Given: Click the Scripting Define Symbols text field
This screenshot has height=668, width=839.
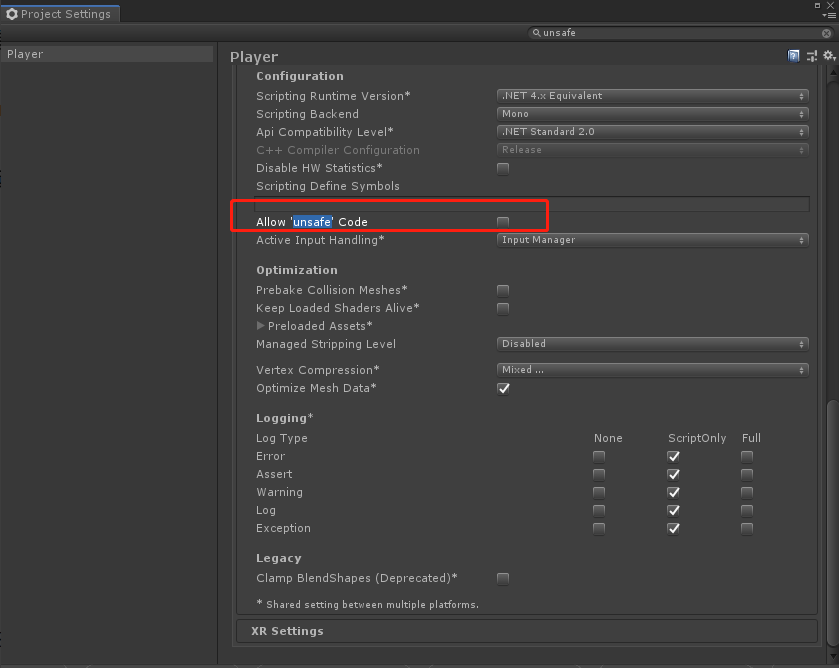Looking at the screenshot, I should point(531,204).
